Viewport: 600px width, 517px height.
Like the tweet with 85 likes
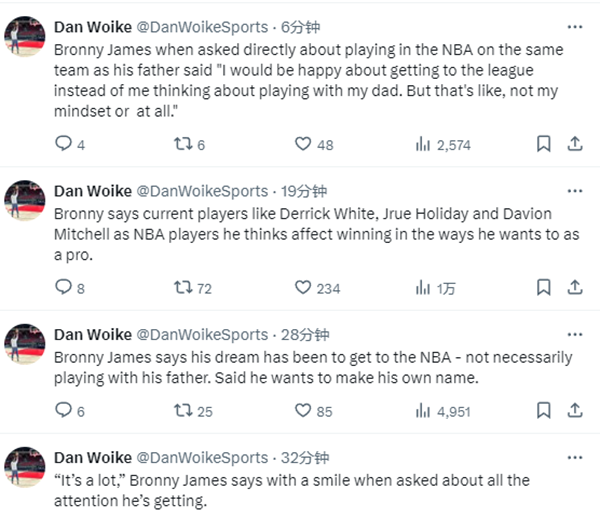(304, 410)
